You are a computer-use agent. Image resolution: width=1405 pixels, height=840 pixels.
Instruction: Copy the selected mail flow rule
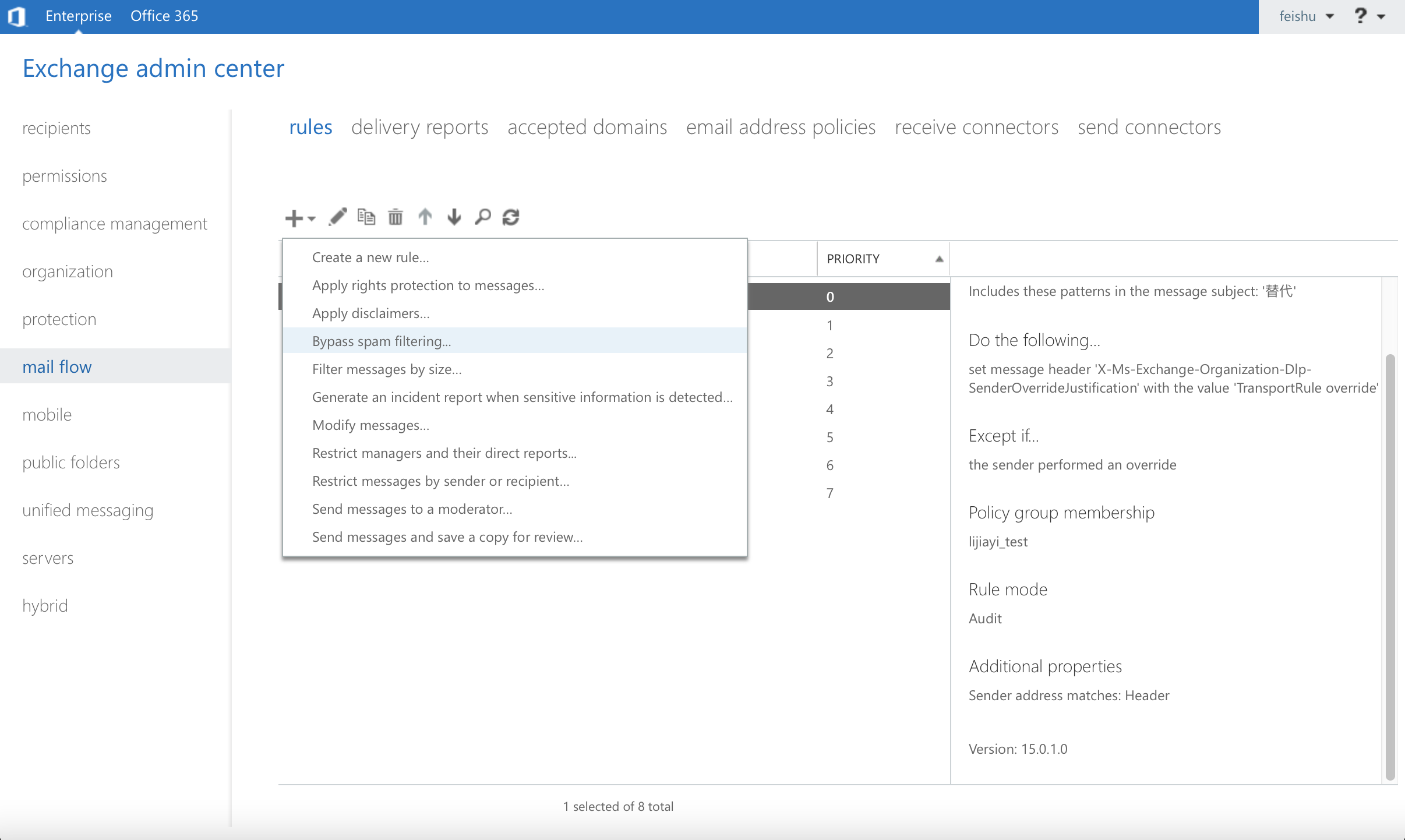[x=366, y=217]
